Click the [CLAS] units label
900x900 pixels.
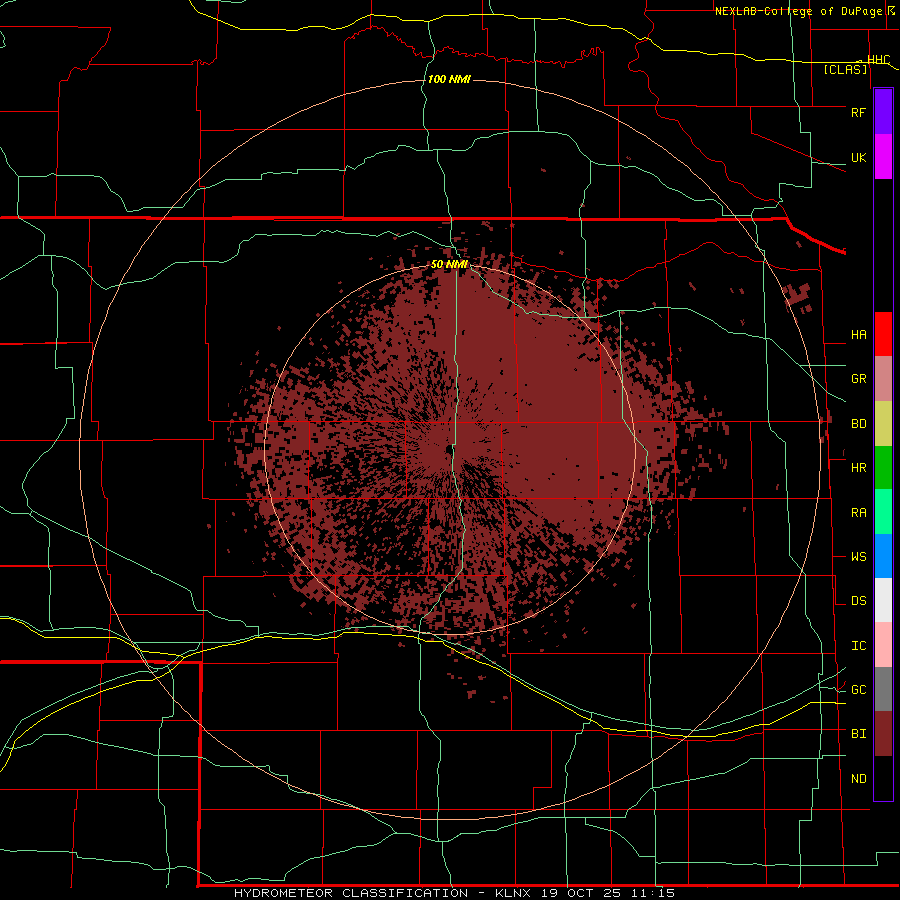pos(845,70)
